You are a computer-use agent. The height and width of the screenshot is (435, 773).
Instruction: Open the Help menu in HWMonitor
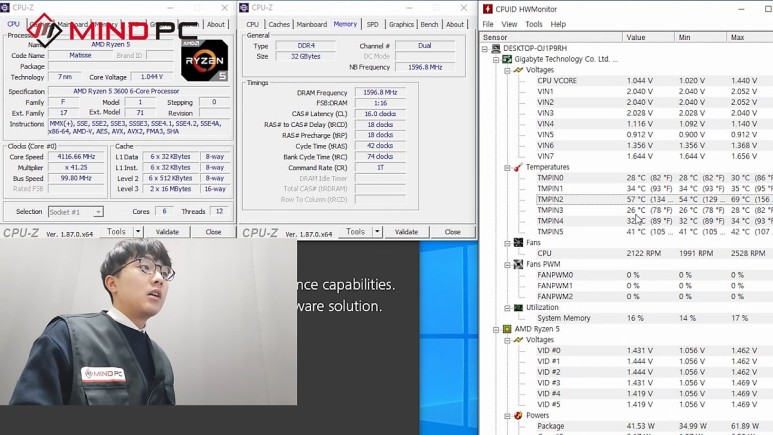(x=558, y=24)
